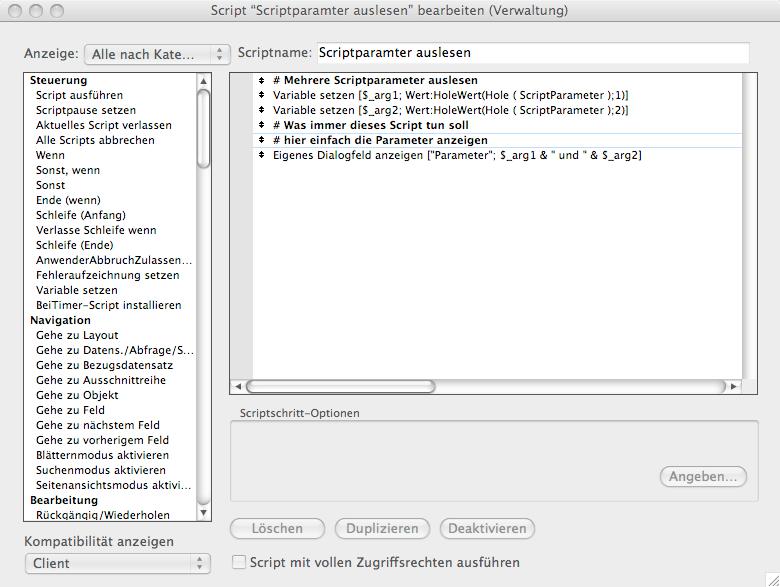Enable 'Script mit vollen Zugriffsrechten ausführen' checkbox

(x=239, y=563)
